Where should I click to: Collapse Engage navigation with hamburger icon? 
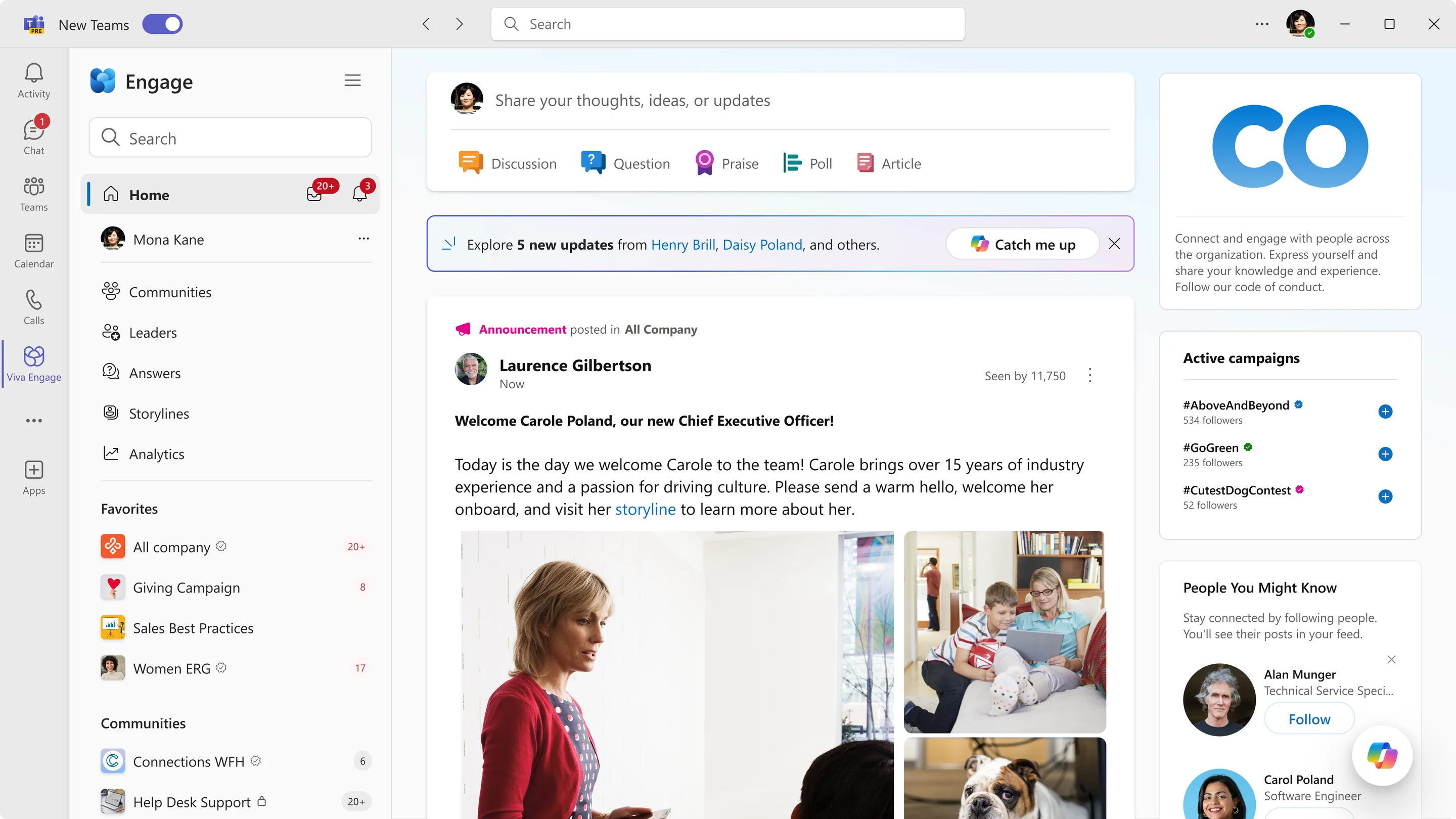(353, 80)
